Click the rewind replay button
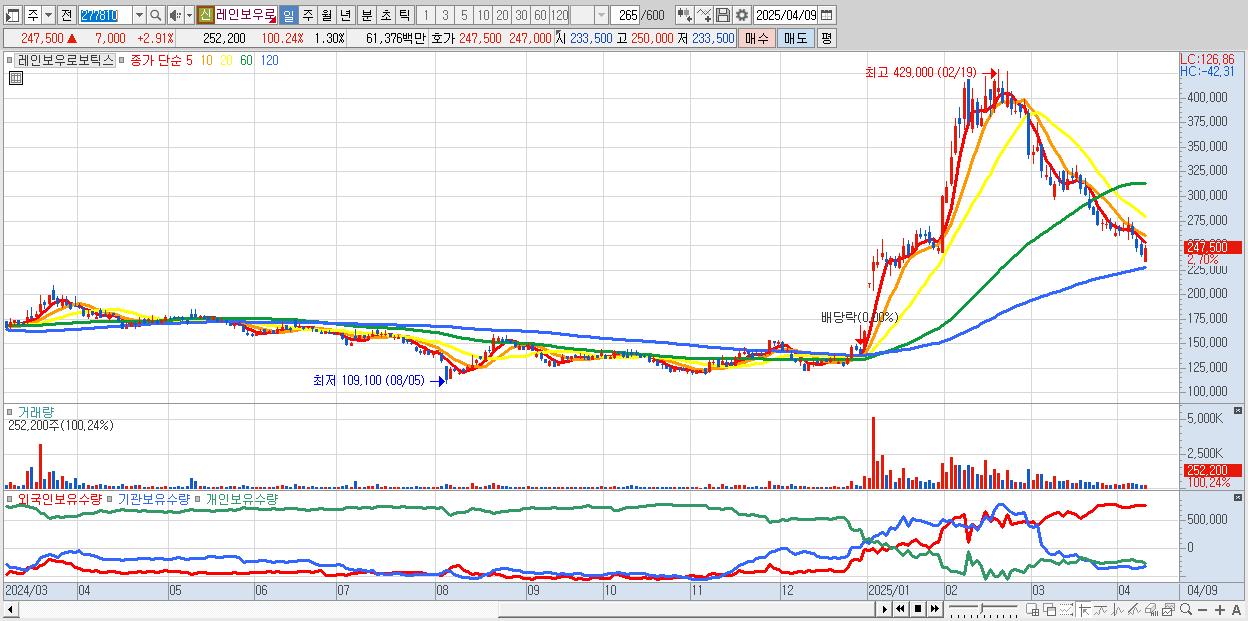This screenshot has width=1248, height=621. [x=900, y=609]
